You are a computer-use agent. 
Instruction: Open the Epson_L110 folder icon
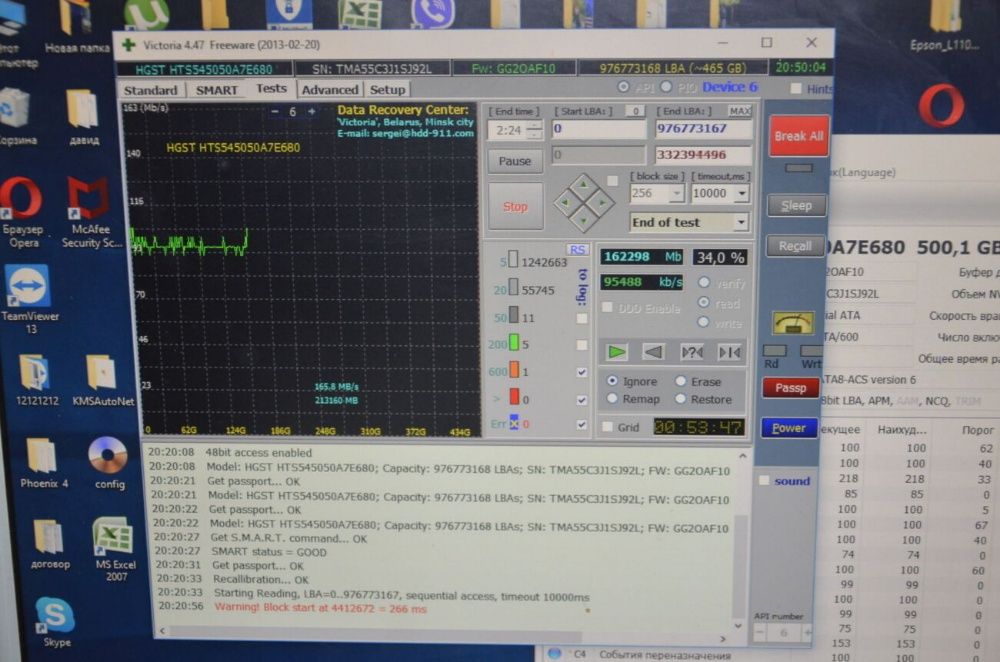(x=944, y=26)
